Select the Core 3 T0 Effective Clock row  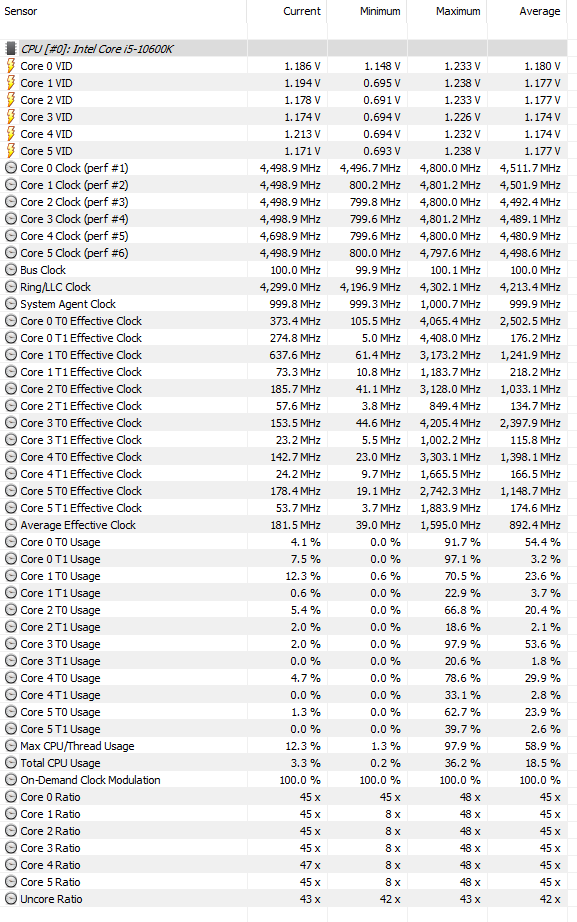tap(284, 423)
